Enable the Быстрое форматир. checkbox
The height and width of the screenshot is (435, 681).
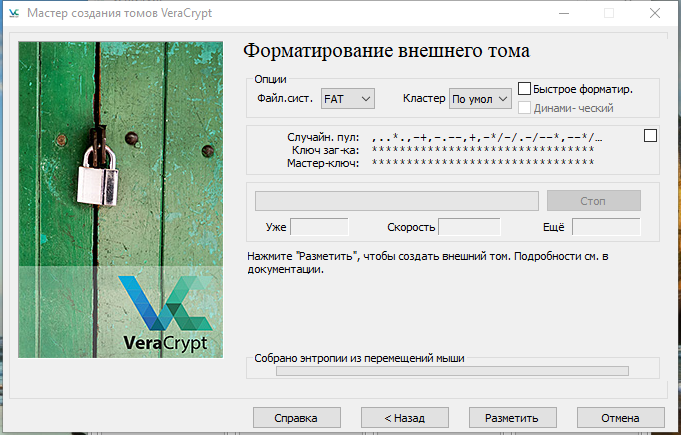524,89
